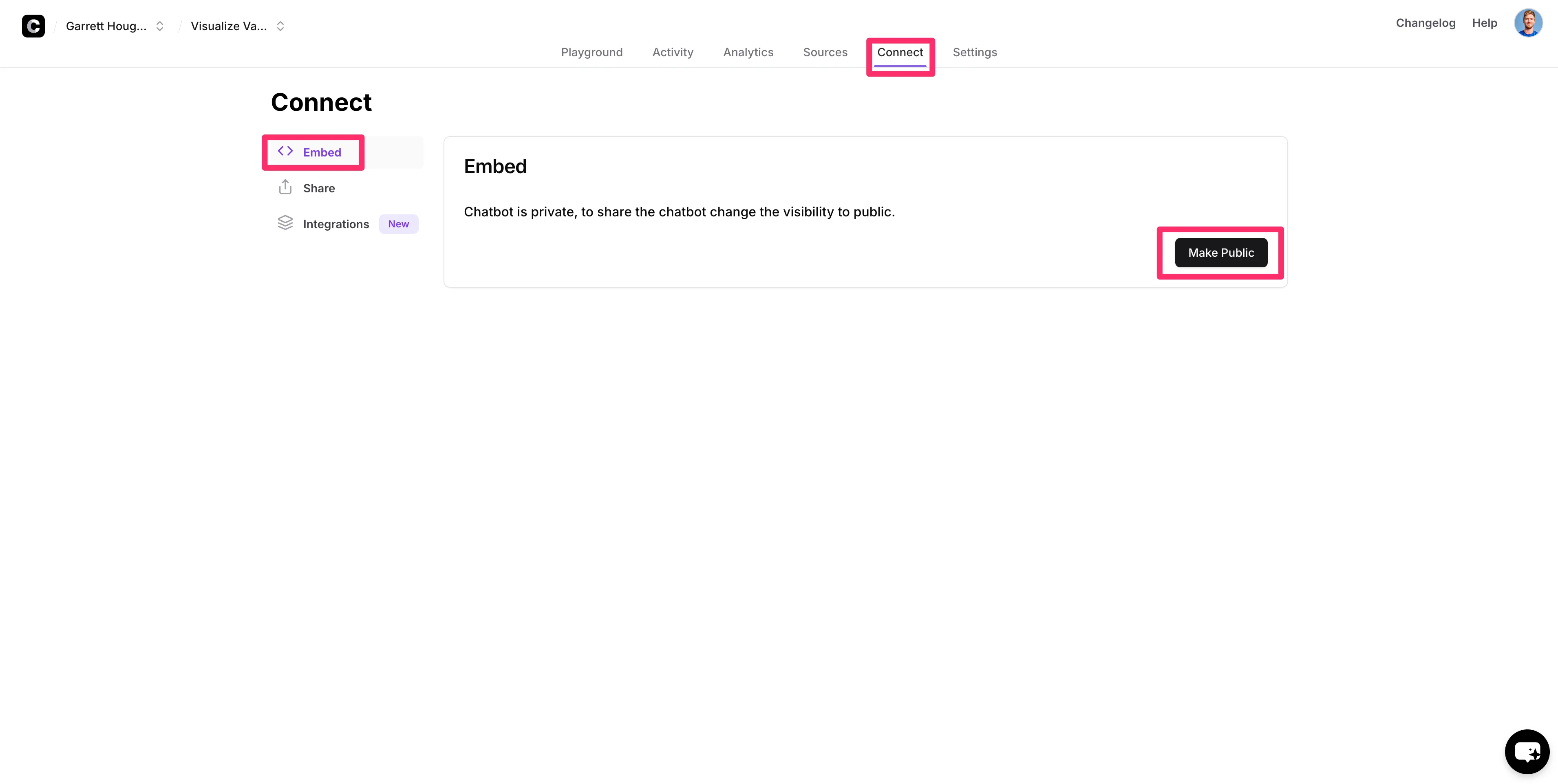This screenshot has height=784, width=1558.
Task: Go to the Analytics tab
Action: (748, 52)
